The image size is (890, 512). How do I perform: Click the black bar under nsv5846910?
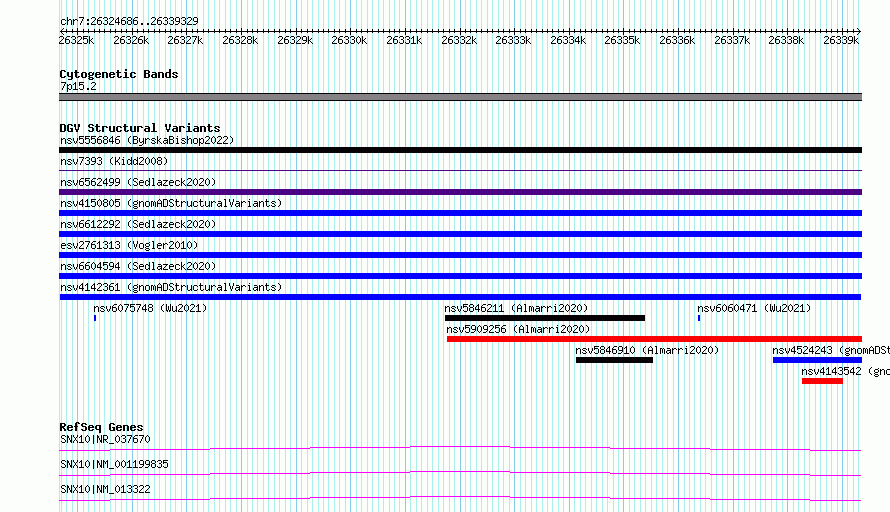point(614,360)
